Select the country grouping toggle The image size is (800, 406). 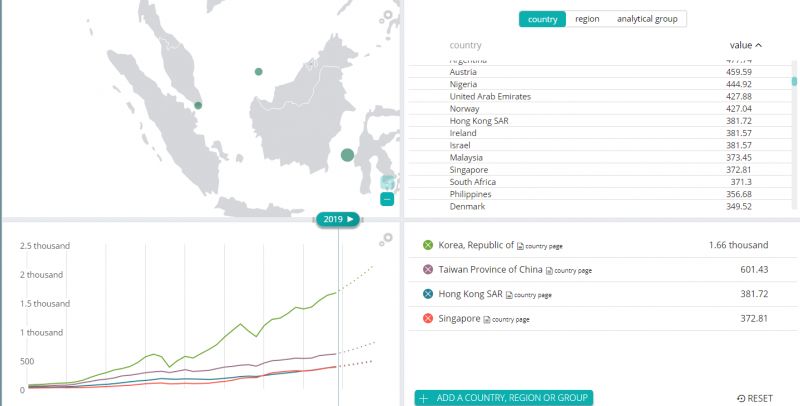542,19
